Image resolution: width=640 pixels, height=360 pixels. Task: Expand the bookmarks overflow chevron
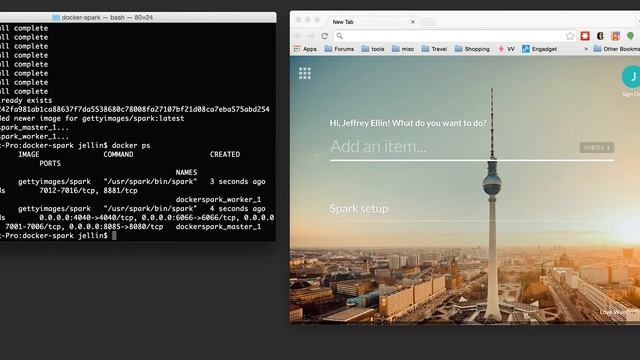point(586,49)
